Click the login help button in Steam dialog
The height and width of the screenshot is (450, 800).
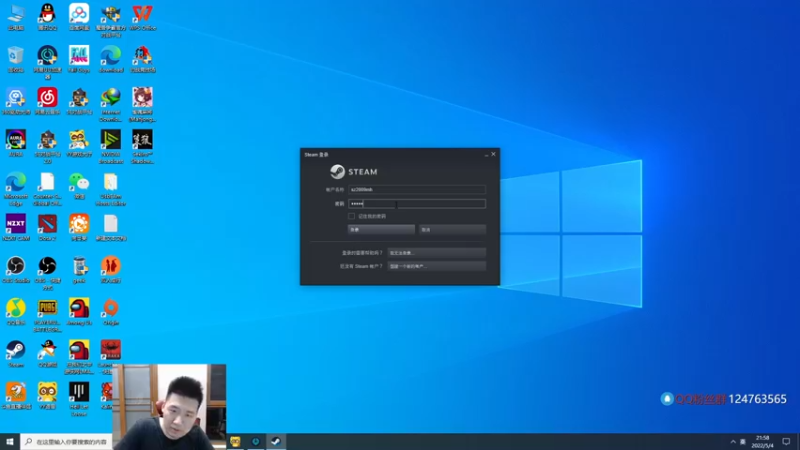(436, 253)
